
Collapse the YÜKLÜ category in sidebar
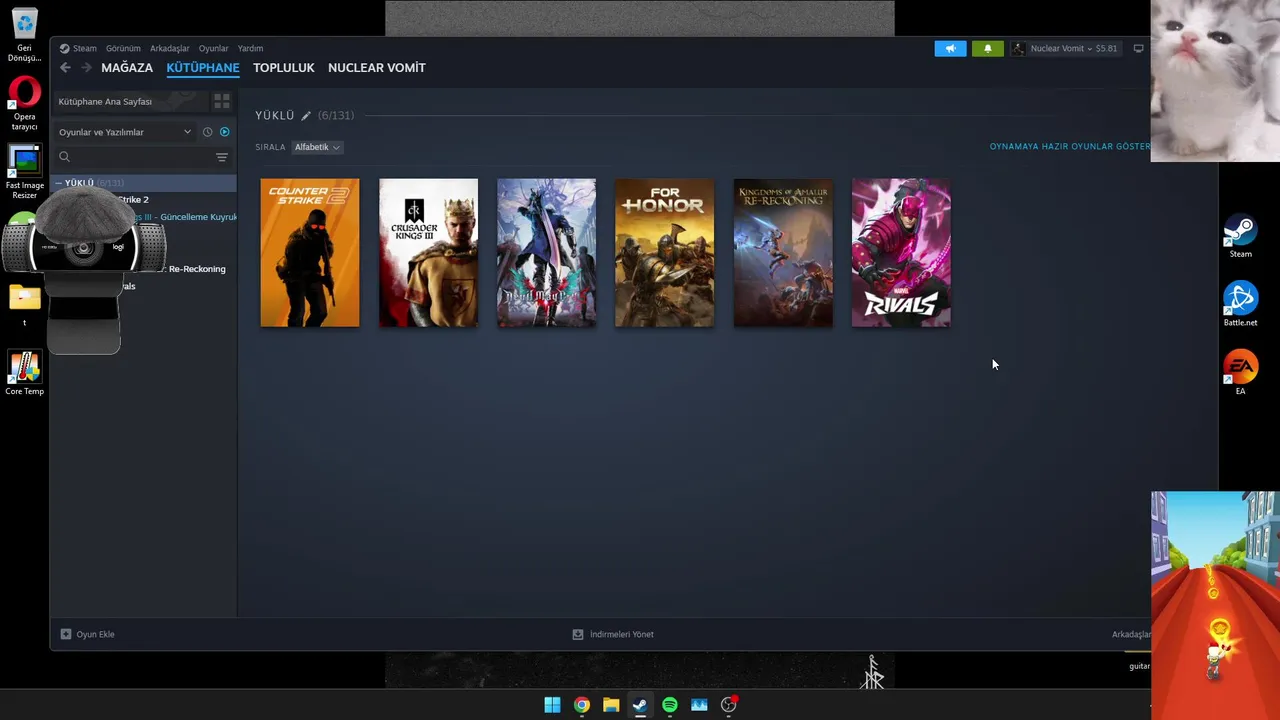coord(59,183)
